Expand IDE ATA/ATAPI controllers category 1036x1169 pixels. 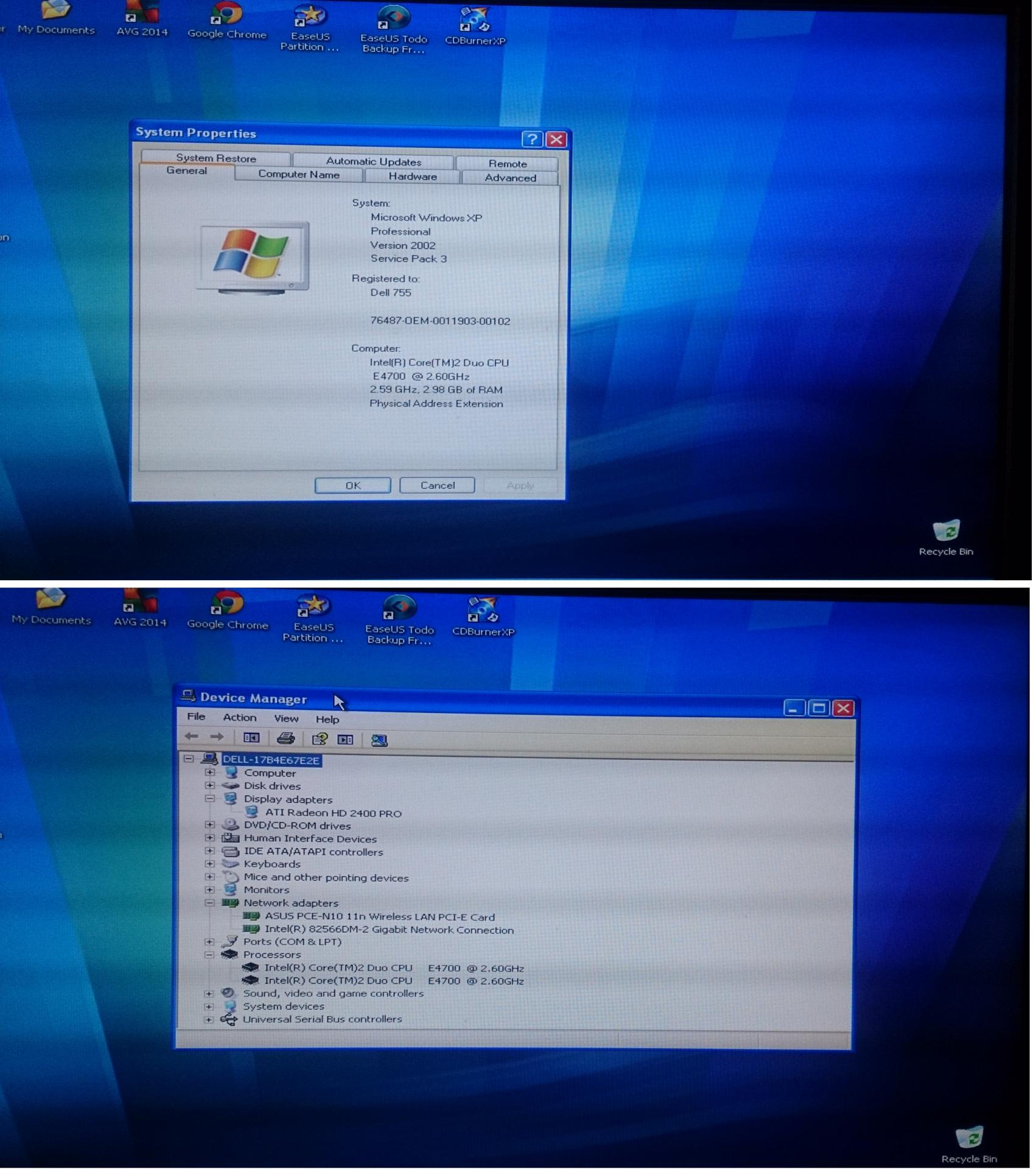coord(210,851)
